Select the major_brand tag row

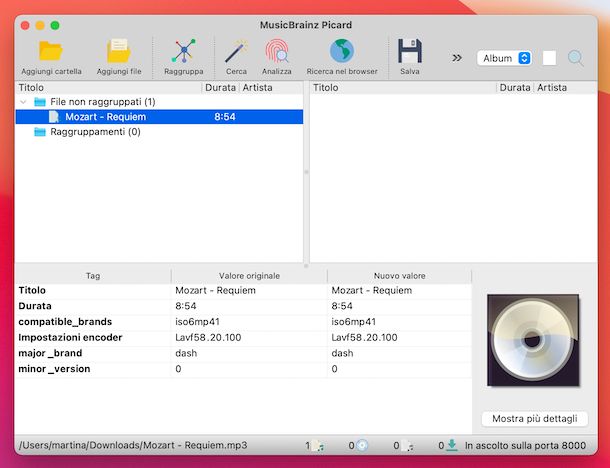(243, 353)
